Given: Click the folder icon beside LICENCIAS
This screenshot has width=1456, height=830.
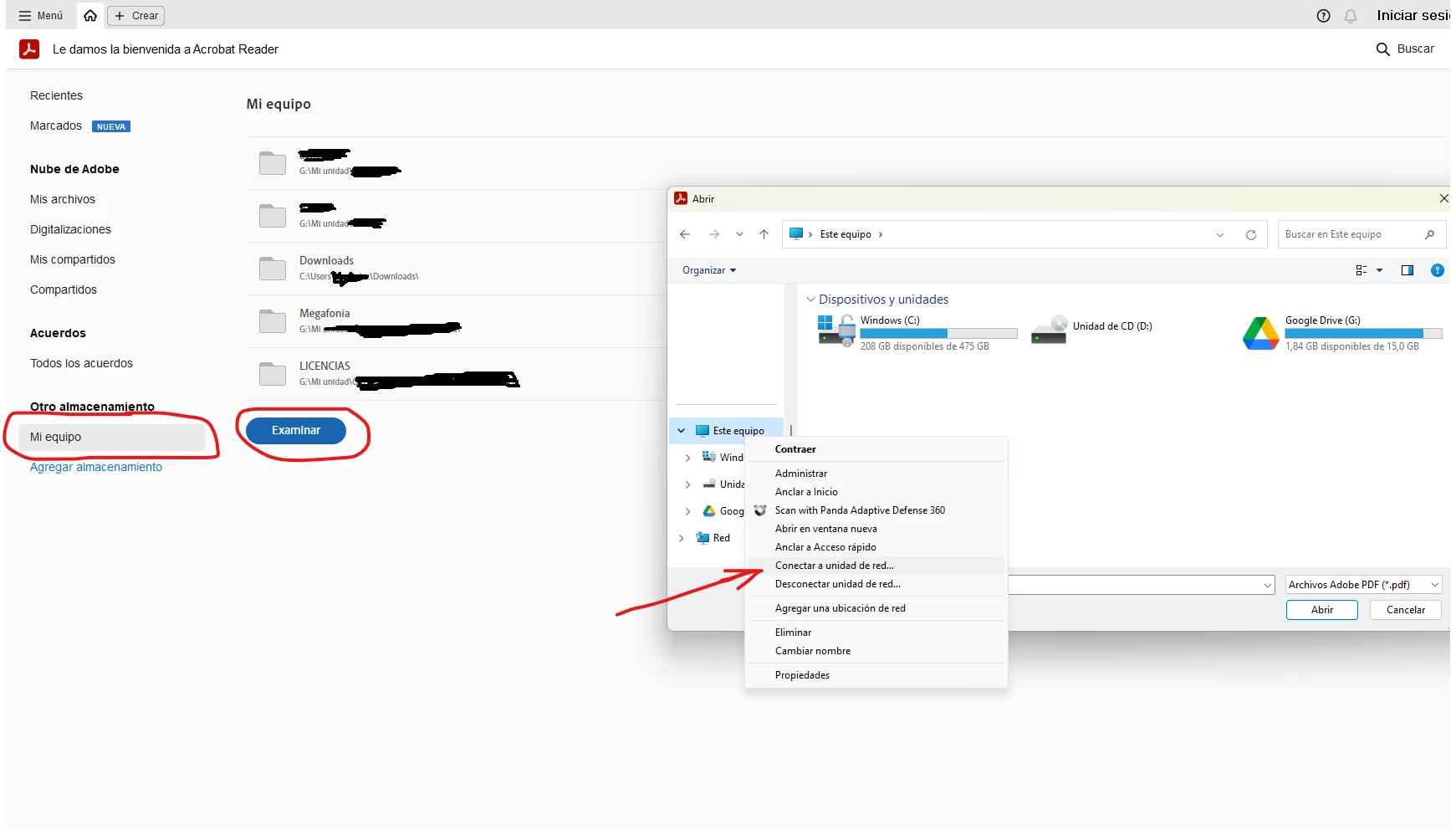Looking at the screenshot, I should [x=273, y=374].
